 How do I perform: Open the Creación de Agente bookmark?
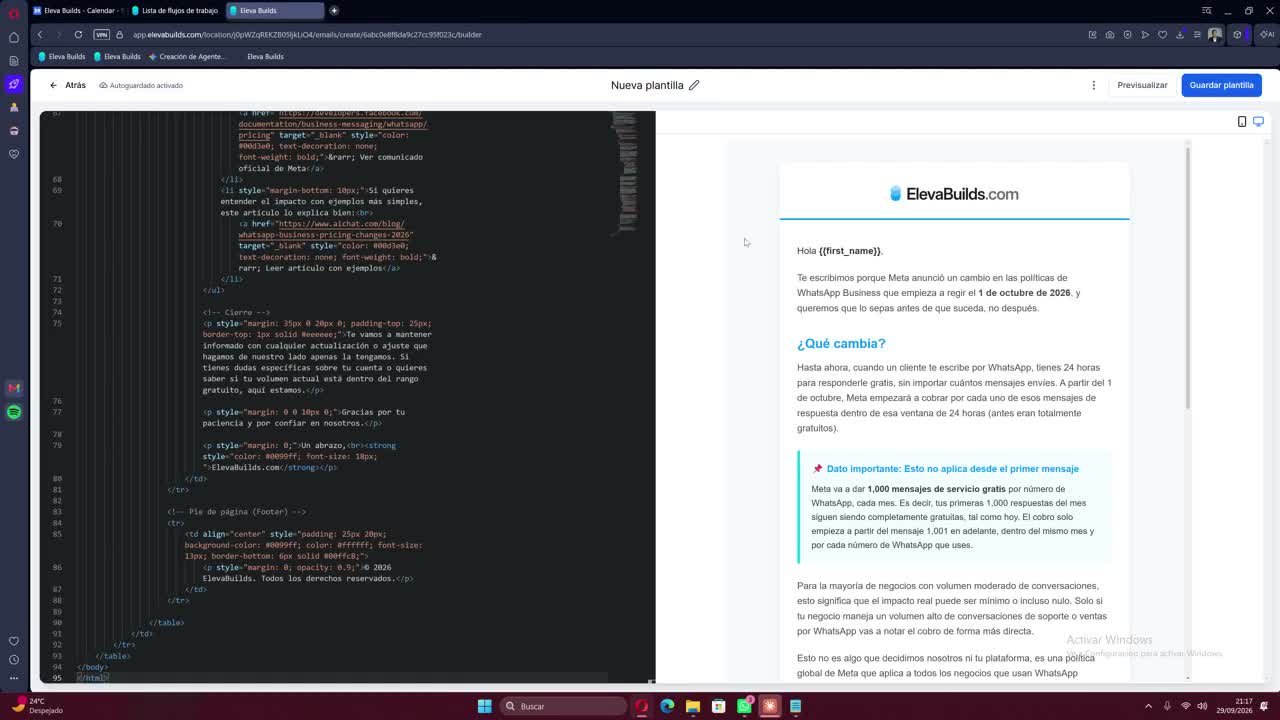(187, 56)
